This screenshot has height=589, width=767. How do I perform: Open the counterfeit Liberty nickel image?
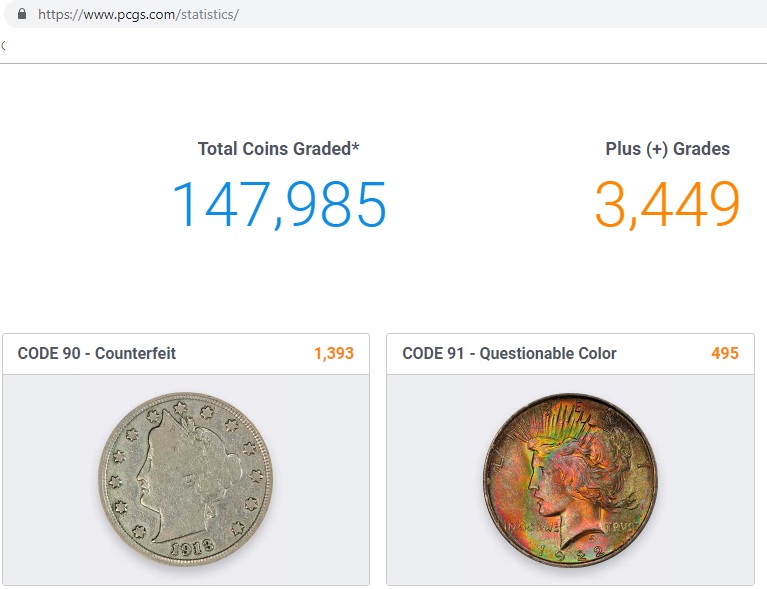pyautogui.click(x=186, y=479)
